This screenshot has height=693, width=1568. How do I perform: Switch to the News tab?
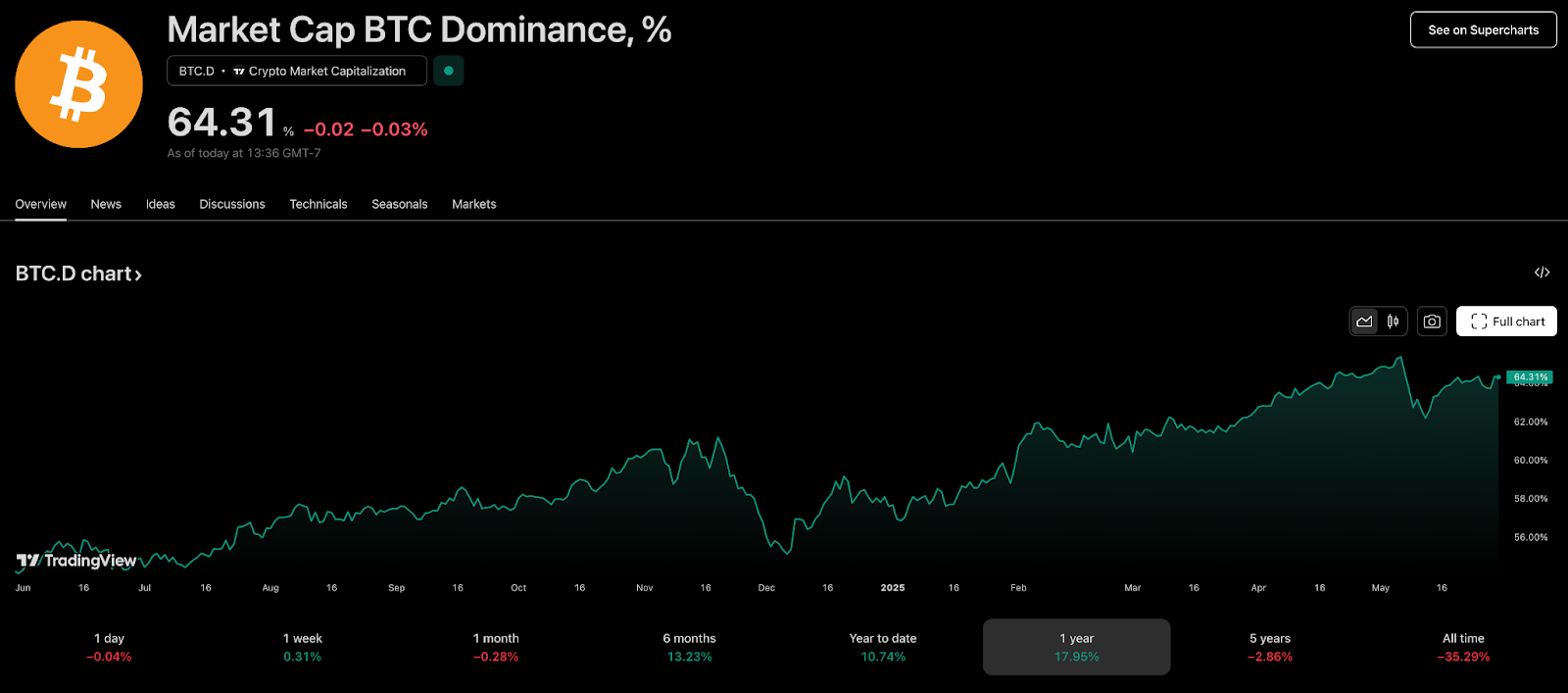point(106,204)
